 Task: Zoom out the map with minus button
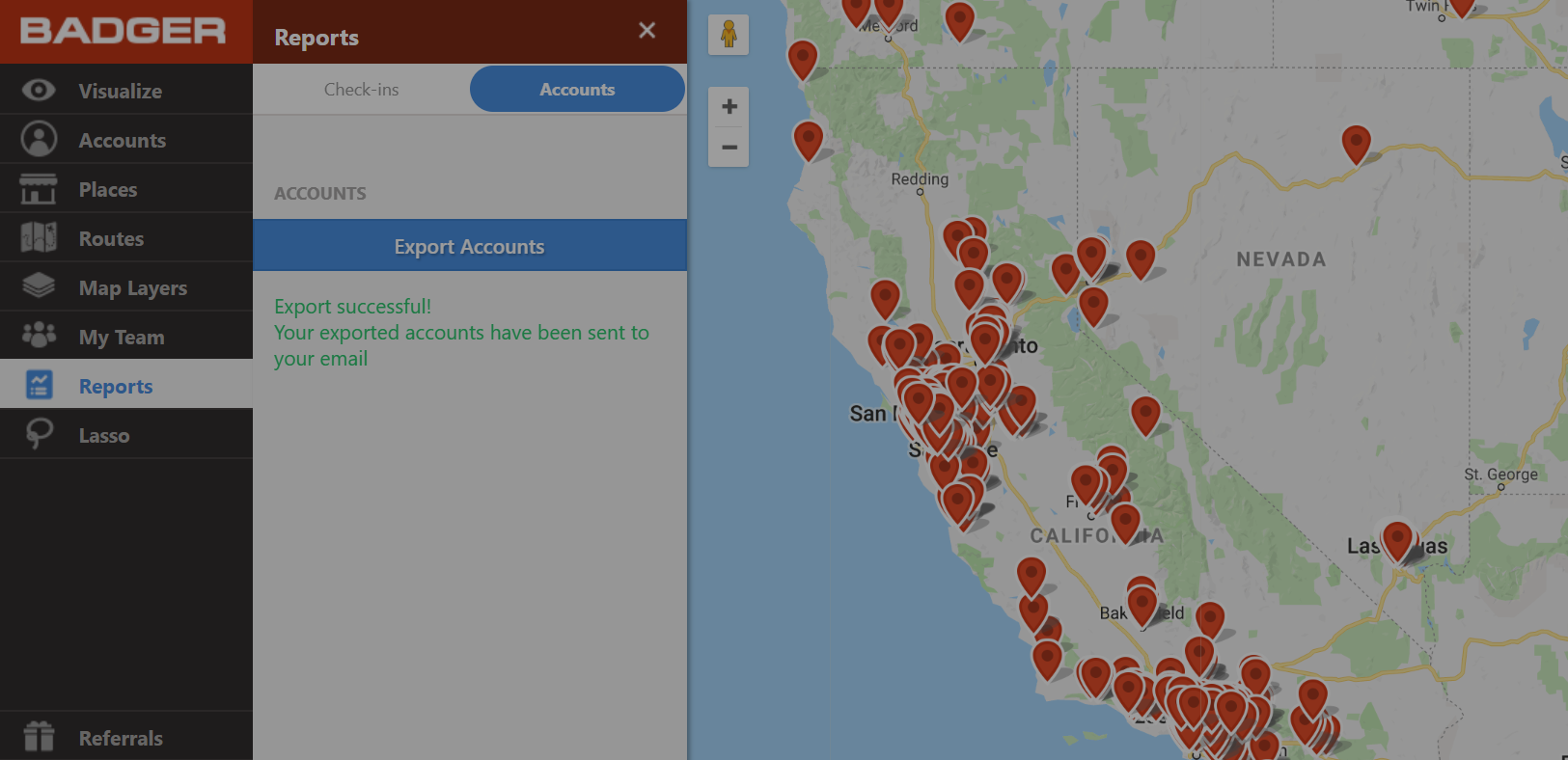(x=729, y=148)
